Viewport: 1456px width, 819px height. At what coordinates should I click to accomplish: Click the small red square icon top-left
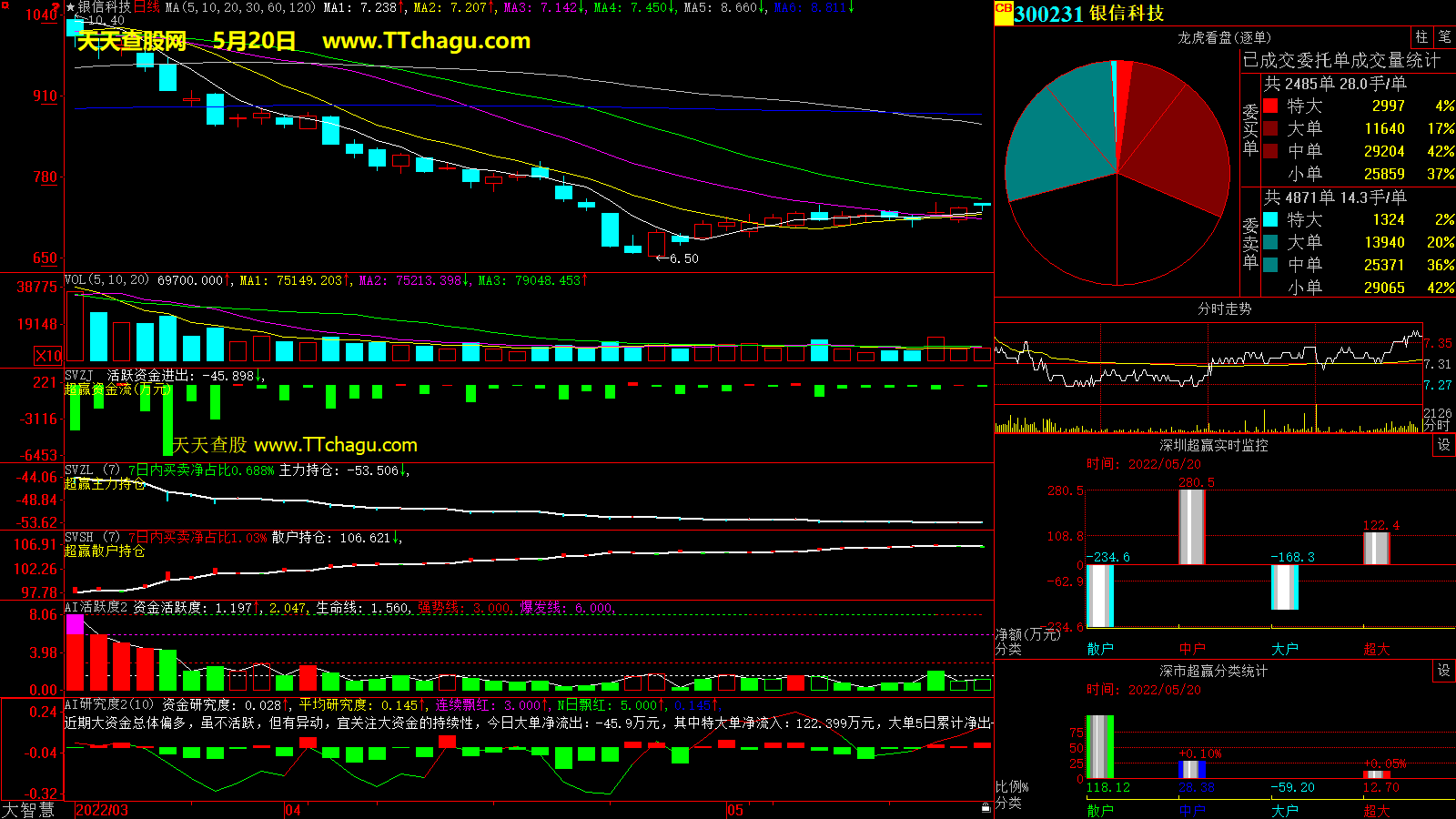[5, 5]
